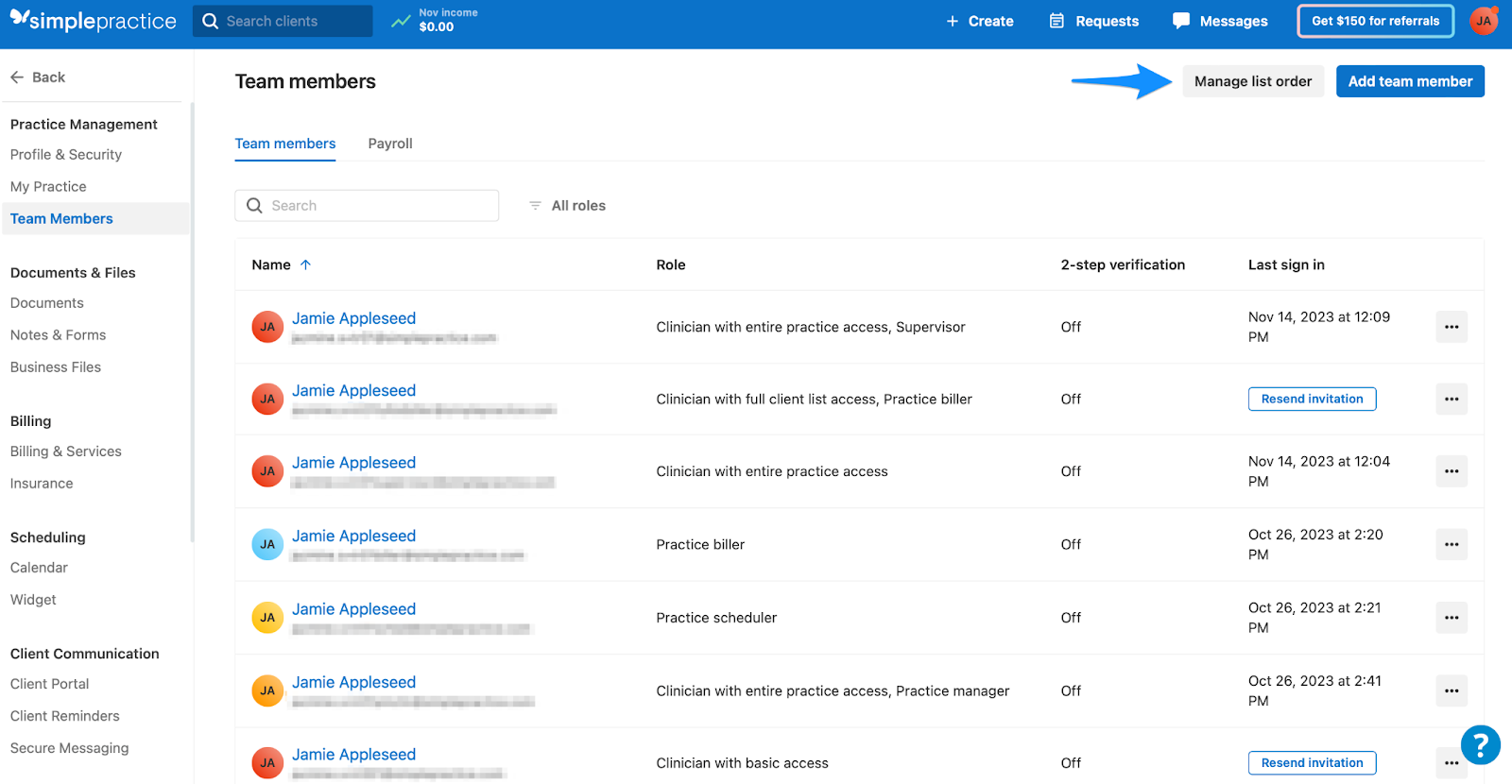Open more options for Practice biller row
This screenshot has height=784, width=1512.
(1452, 545)
